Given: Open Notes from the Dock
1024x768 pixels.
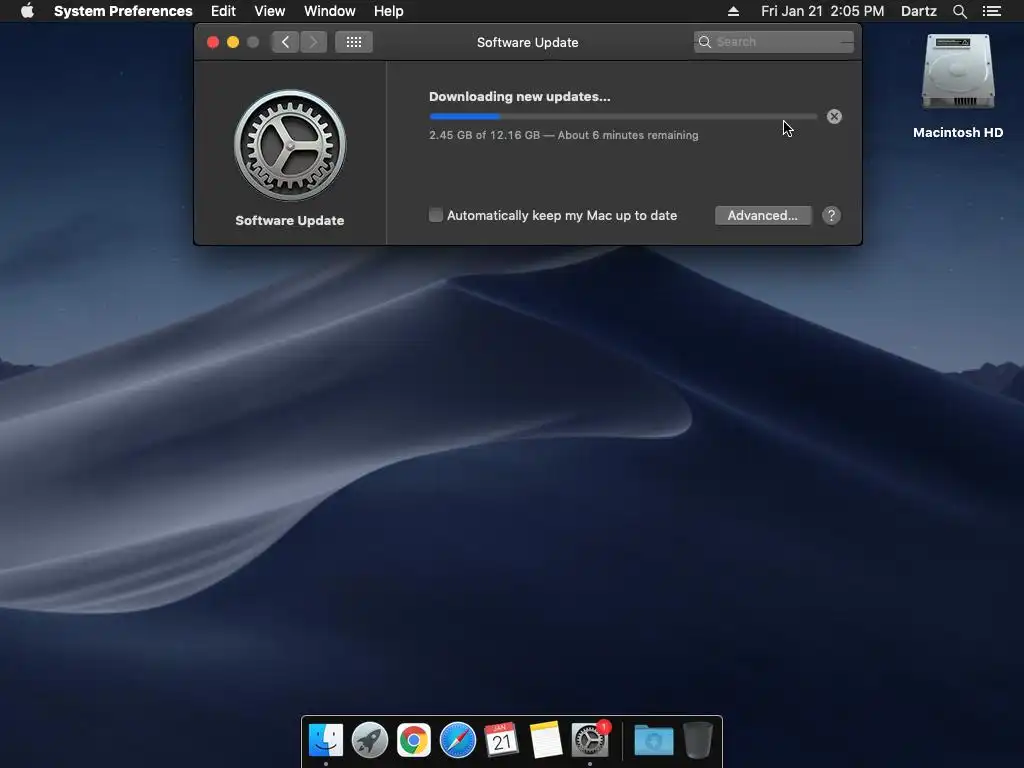Looking at the screenshot, I should tap(546, 740).
